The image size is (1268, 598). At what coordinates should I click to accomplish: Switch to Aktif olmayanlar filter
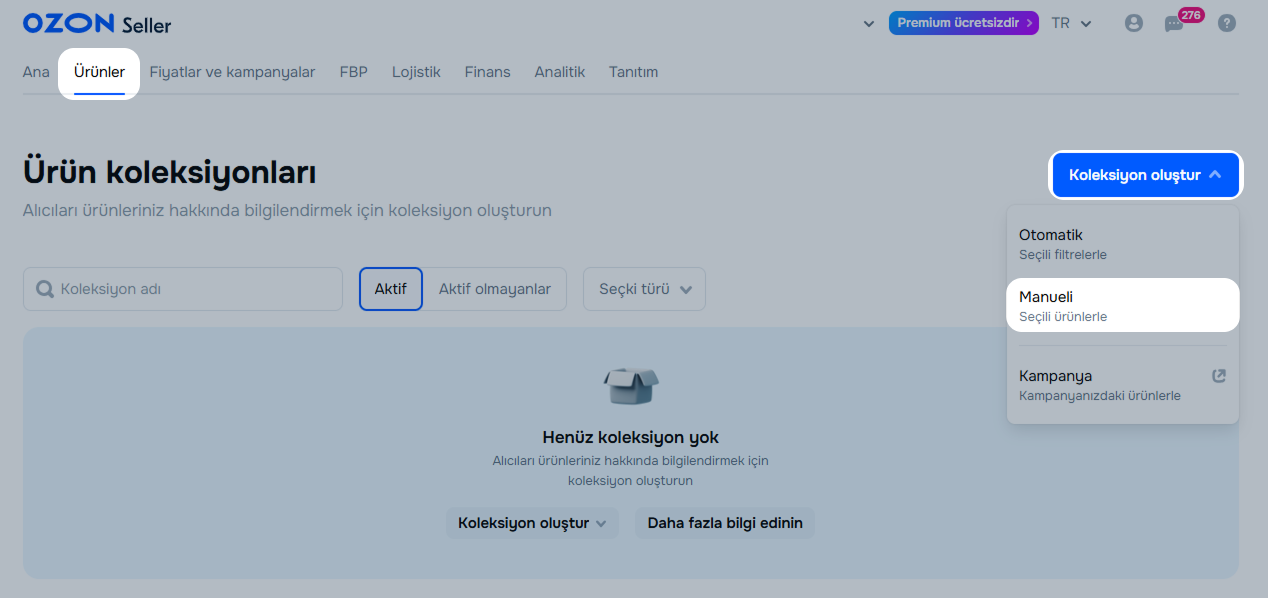(495, 289)
